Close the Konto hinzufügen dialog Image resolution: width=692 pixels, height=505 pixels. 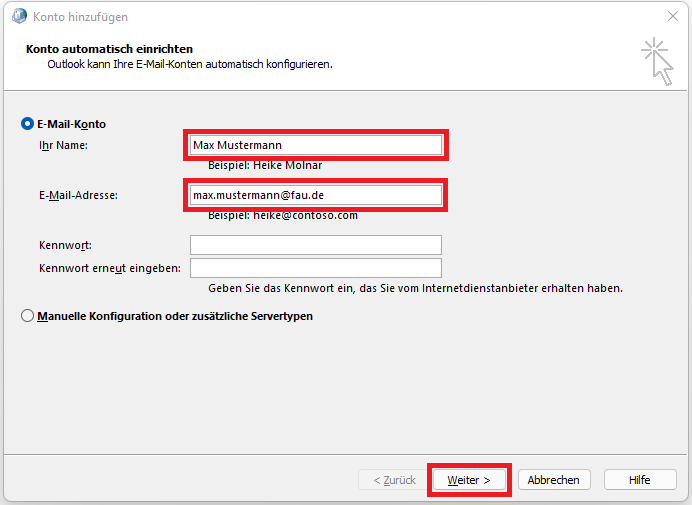click(671, 17)
